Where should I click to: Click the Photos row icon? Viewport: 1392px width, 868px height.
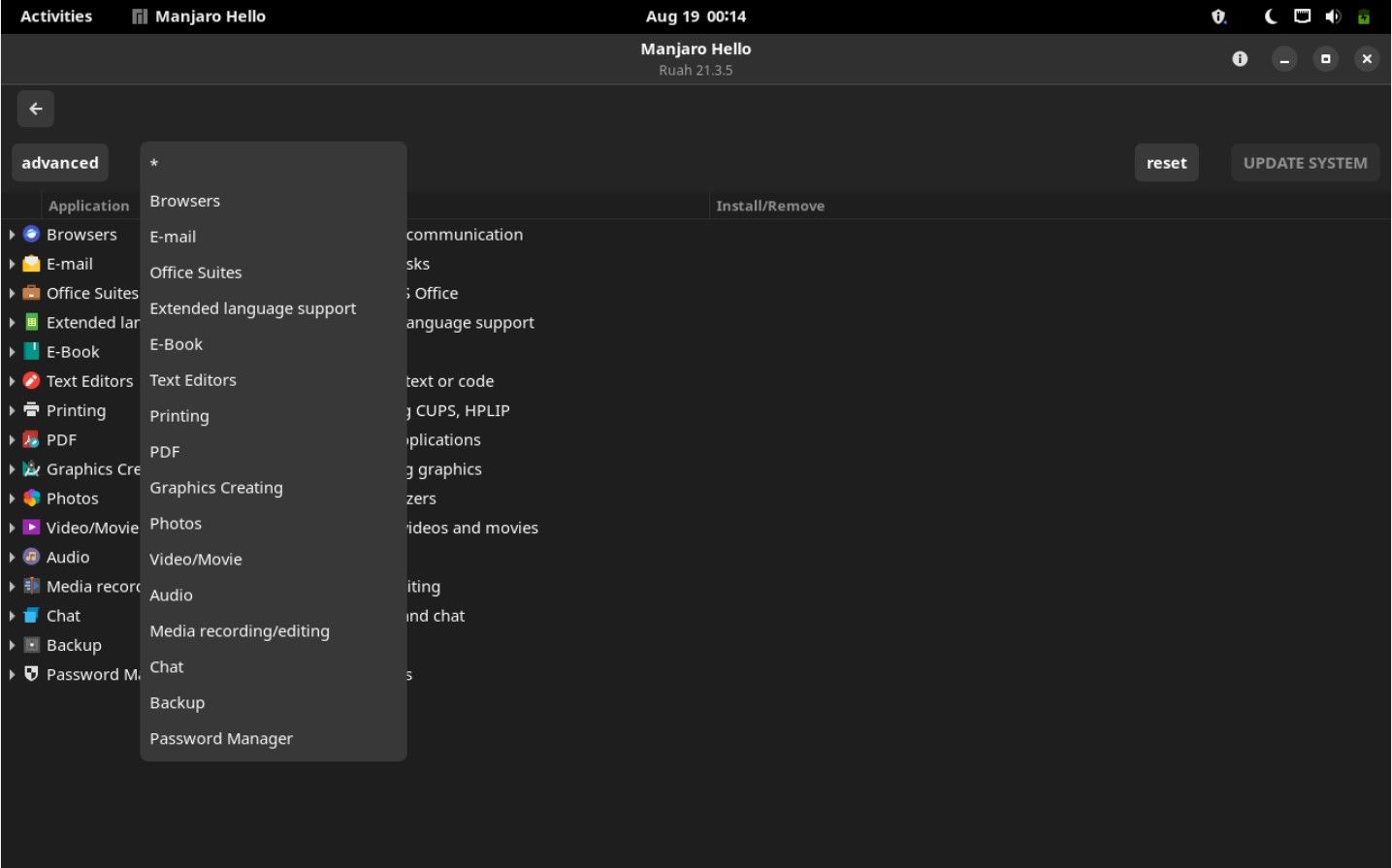click(31, 498)
